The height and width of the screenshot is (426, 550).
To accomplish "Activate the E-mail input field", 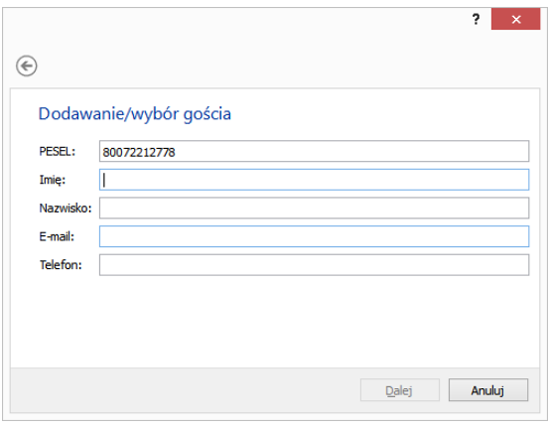I will (314, 236).
